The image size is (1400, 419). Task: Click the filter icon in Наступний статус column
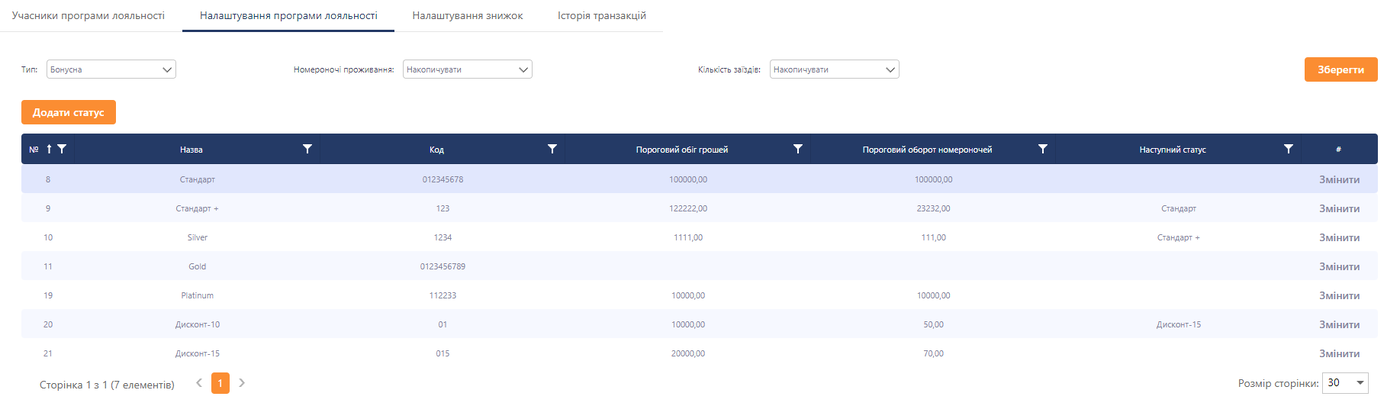tap(1288, 149)
